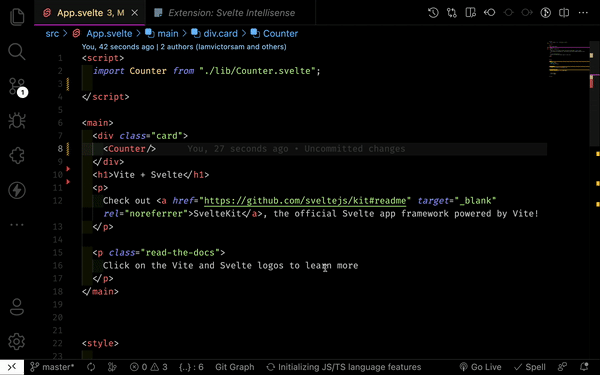600x375 pixels.
Task: Open Counter breadcrumb dropdown
Action: coord(274,34)
